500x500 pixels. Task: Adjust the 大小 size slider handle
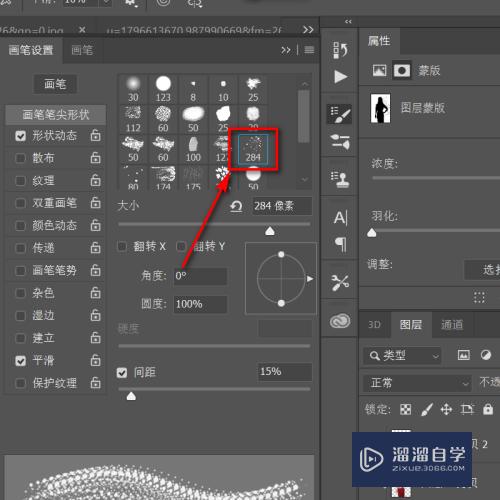tap(270, 231)
